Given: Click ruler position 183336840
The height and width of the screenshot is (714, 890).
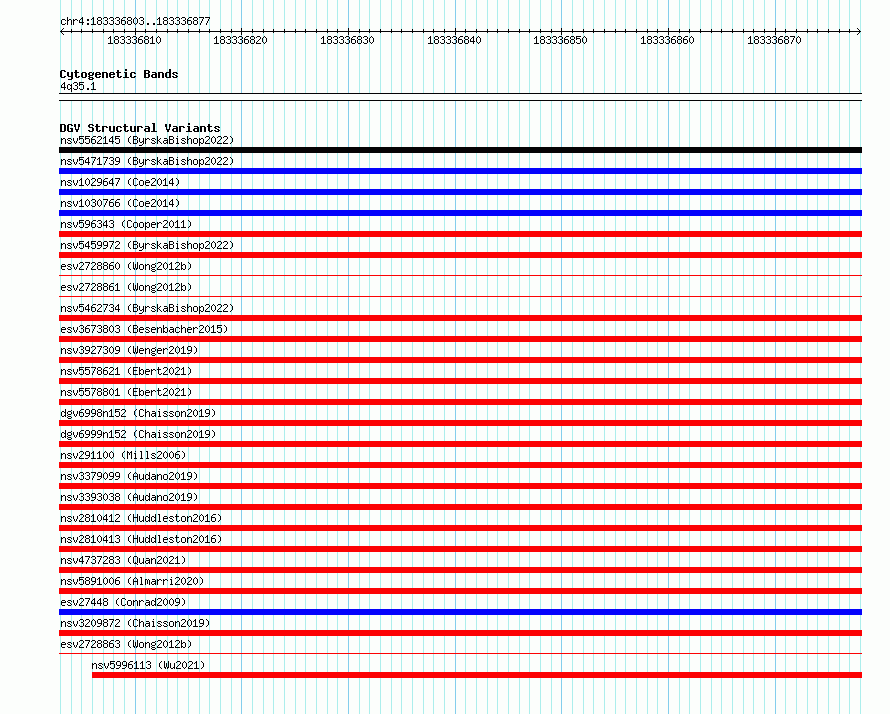Looking at the screenshot, I should 454,40.
